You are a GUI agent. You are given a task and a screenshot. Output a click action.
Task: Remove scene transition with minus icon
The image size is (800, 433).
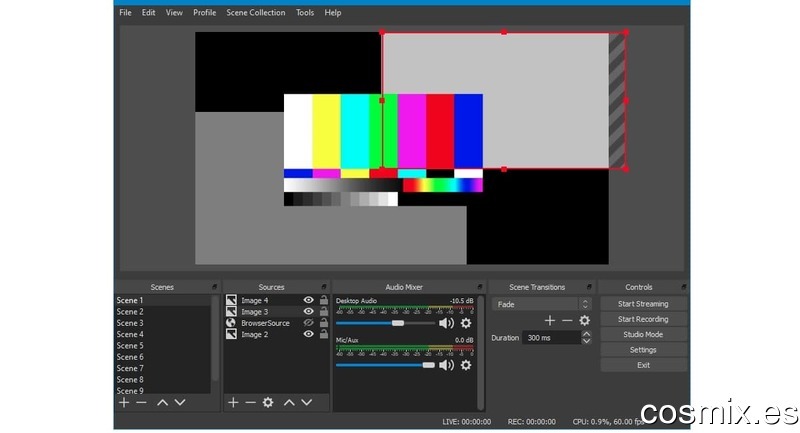567,320
